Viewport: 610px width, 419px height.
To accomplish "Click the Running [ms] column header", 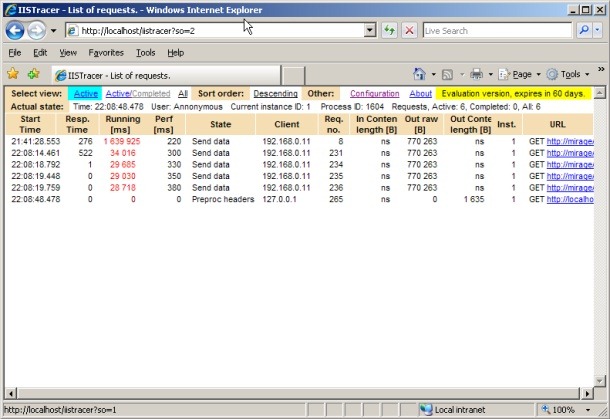I will point(123,124).
